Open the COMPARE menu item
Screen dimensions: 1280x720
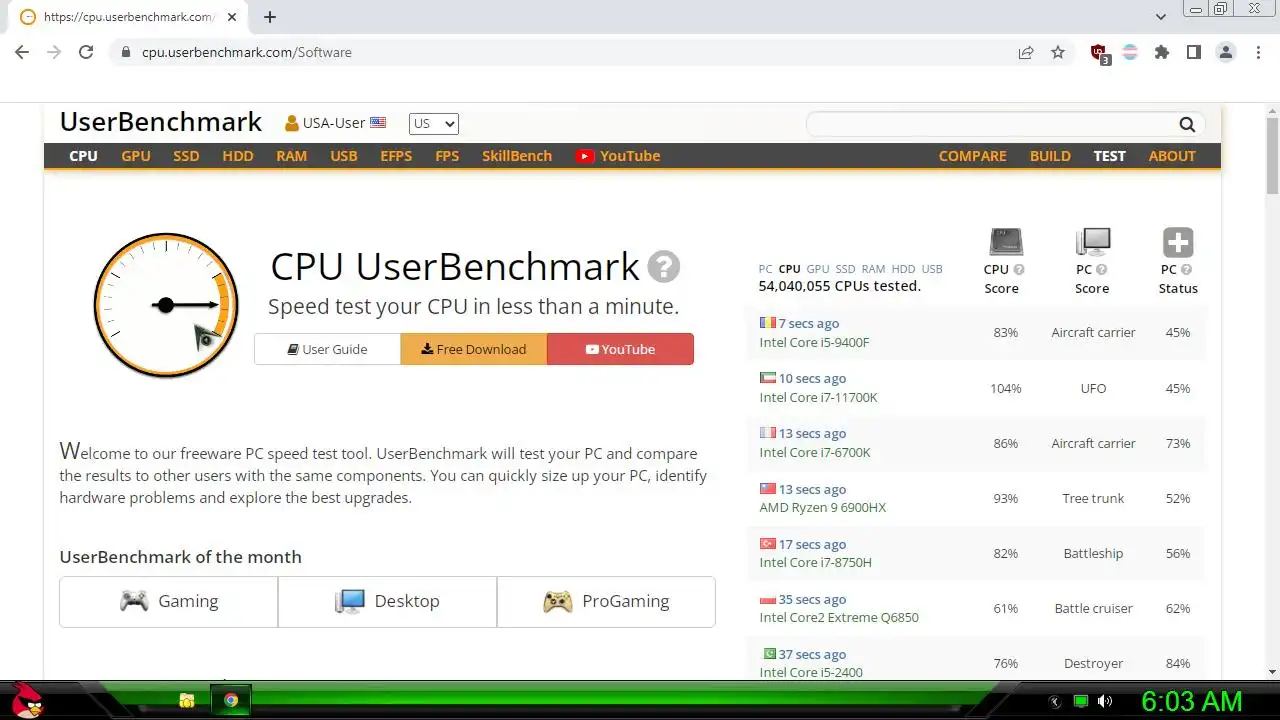point(972,156)
